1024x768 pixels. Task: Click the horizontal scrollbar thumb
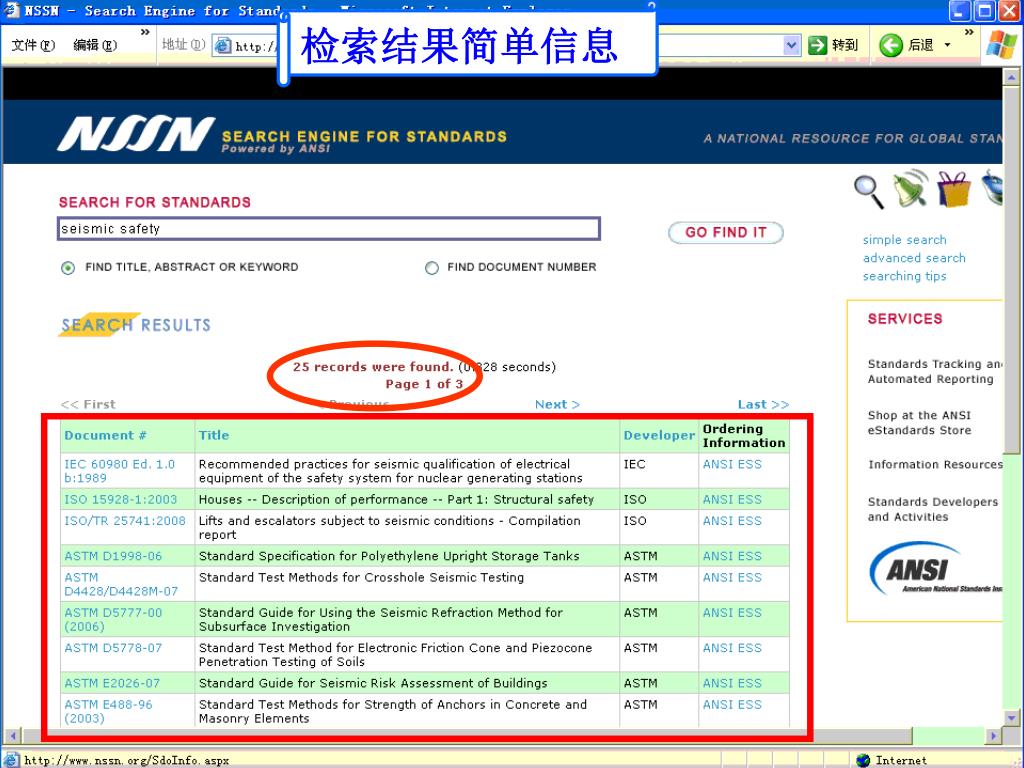pyautogui.click(x=468, y=736)
